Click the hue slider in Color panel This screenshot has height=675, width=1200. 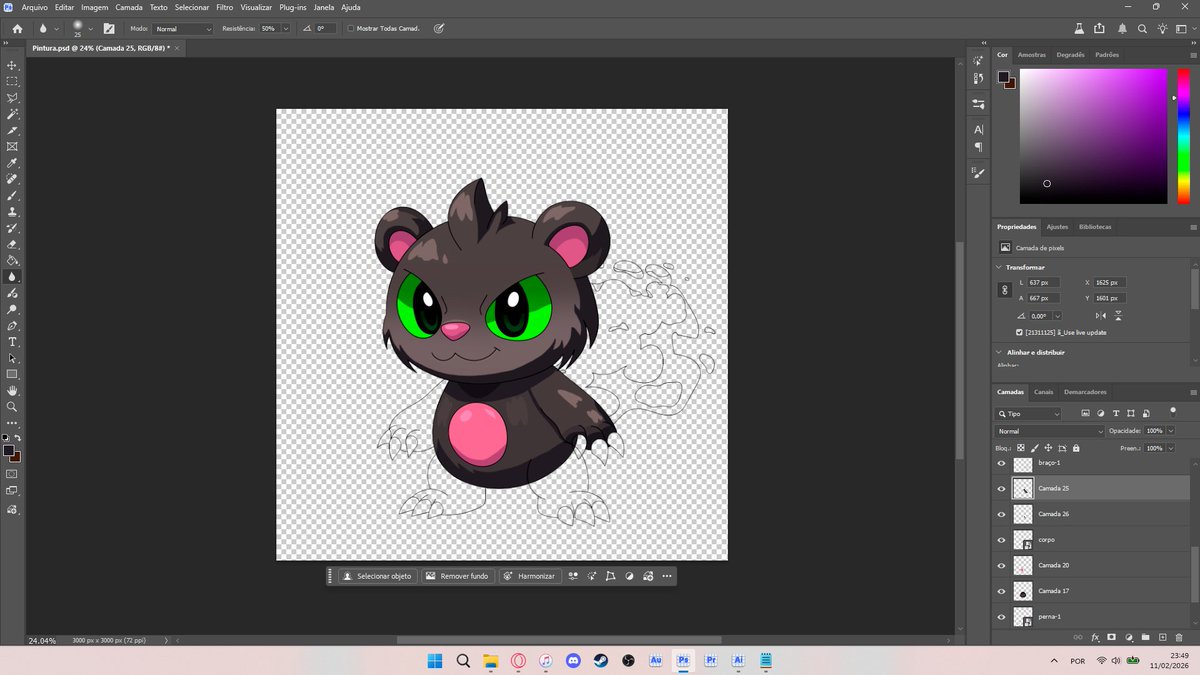pos(1182,136)
